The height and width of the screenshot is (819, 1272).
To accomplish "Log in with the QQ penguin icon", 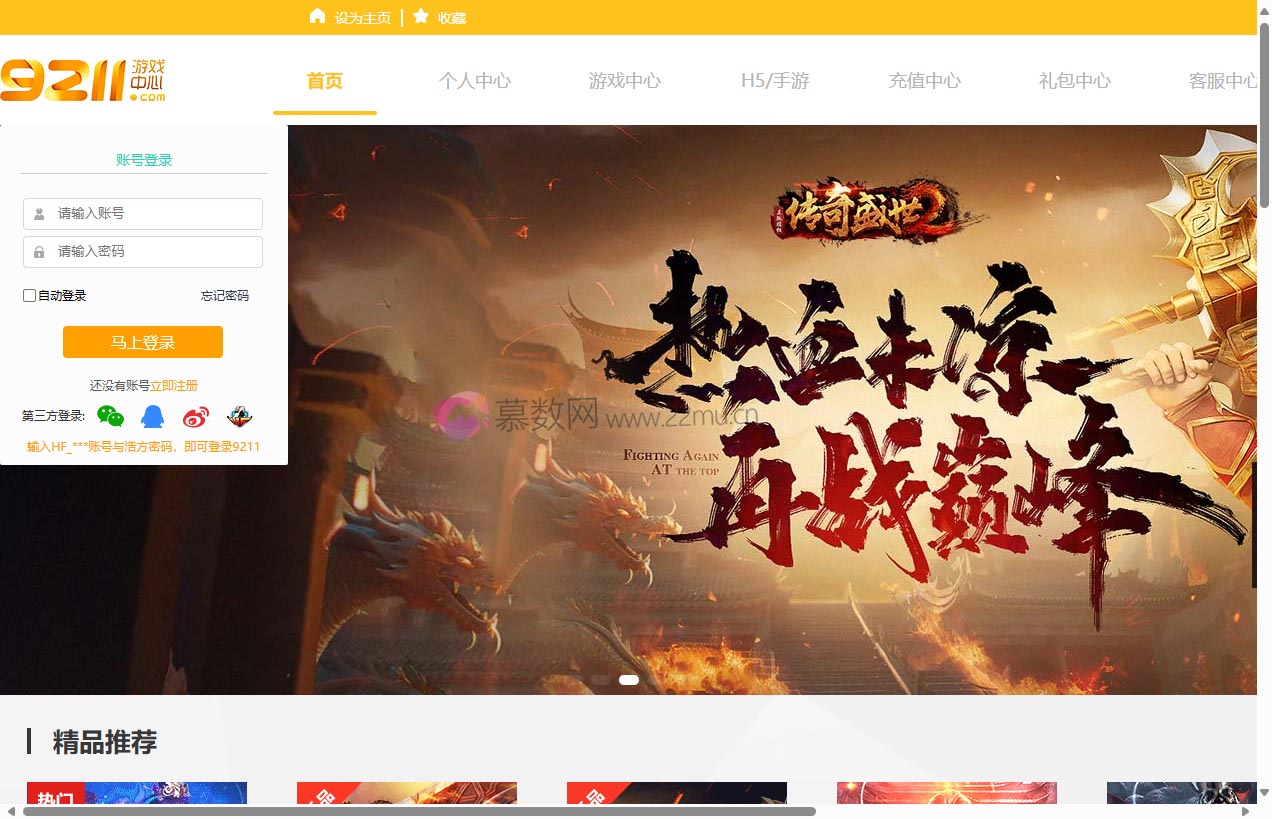I will point(152,416).
